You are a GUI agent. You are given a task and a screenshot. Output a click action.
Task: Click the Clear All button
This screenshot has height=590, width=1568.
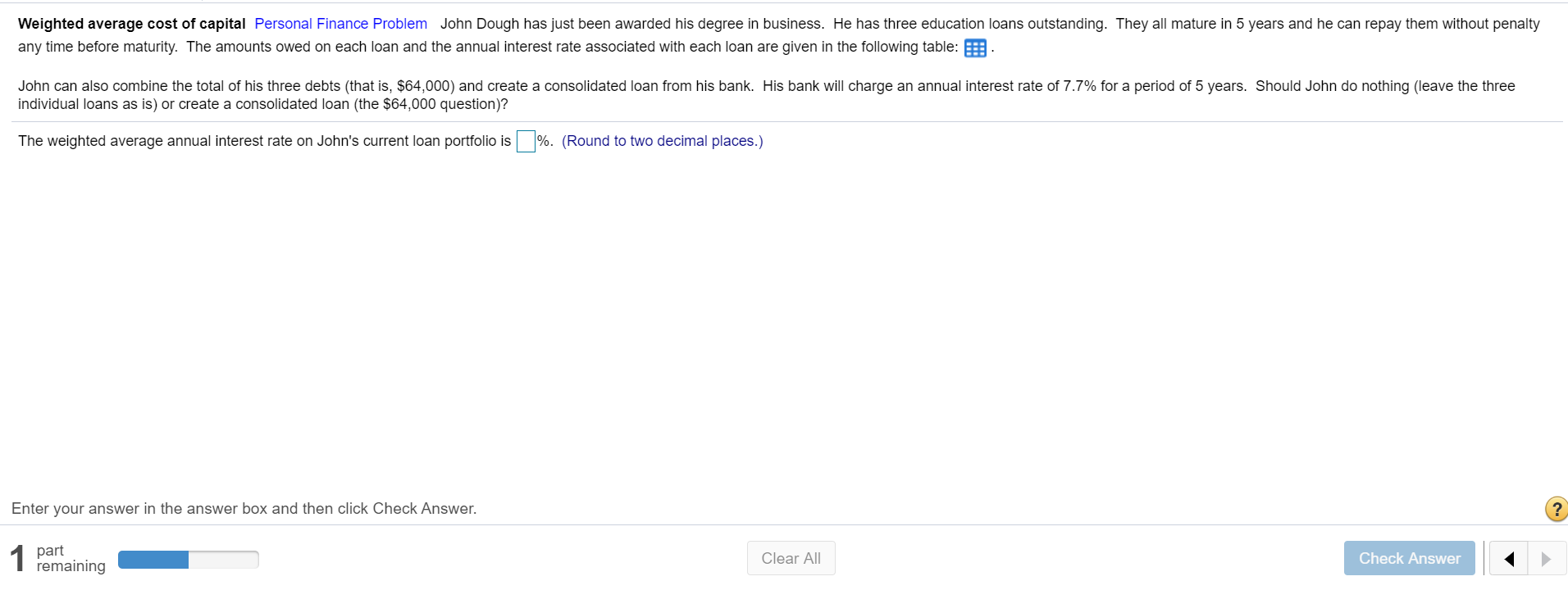point(790,557)
